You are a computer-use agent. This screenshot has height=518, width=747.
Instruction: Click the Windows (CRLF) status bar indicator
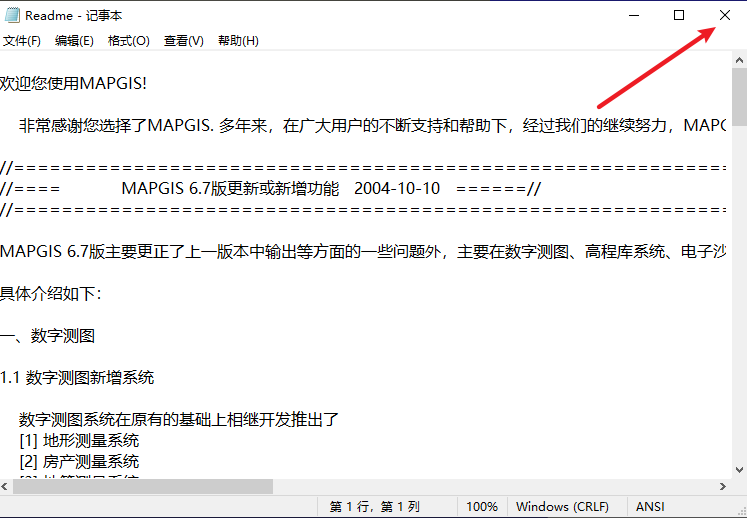(561, 507)
